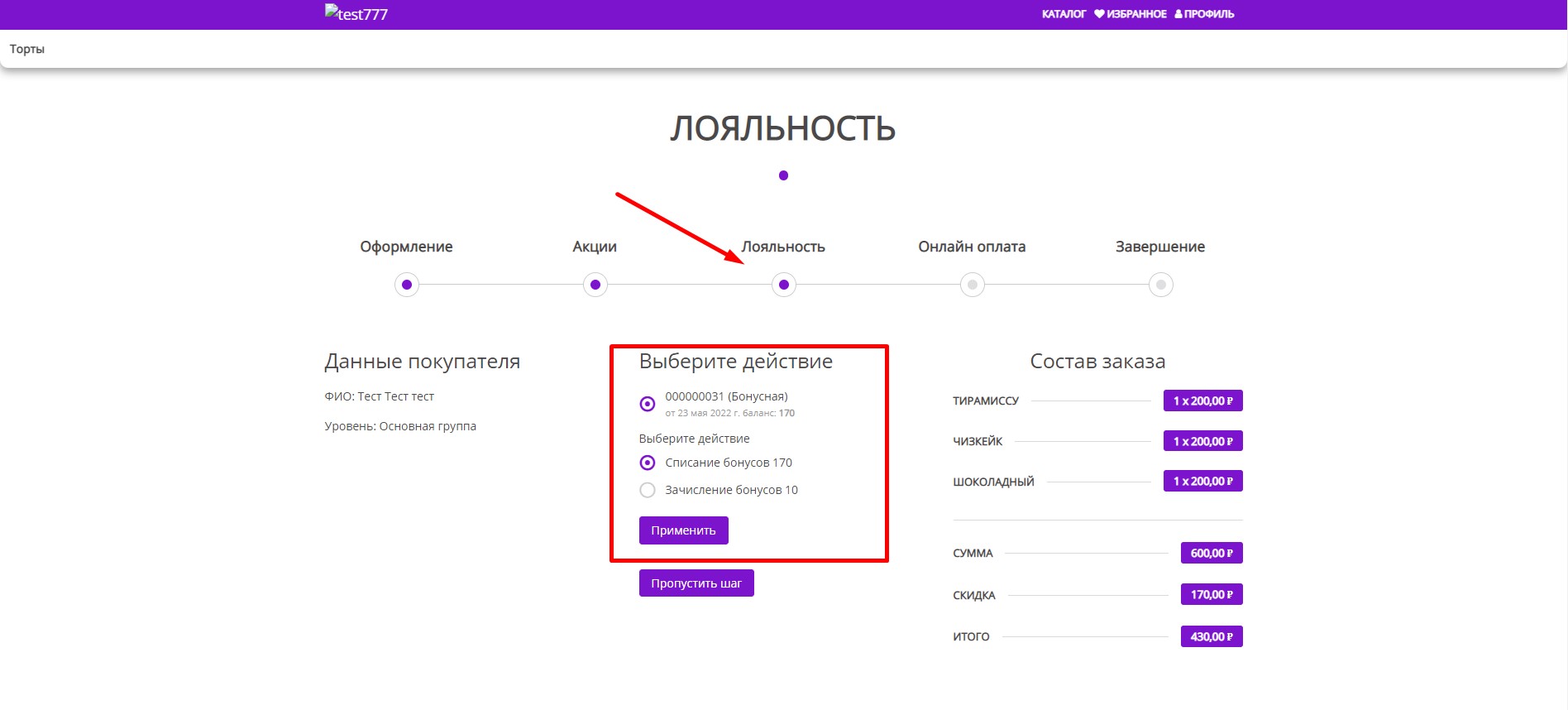Select Зачисление бонусов 10 option
The image size is (1568, 710).
(x=648, y=490)
